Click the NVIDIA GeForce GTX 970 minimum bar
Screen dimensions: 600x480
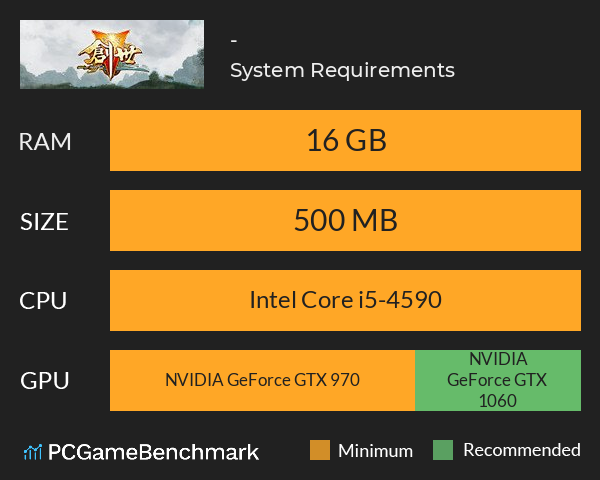pos(262,380)
